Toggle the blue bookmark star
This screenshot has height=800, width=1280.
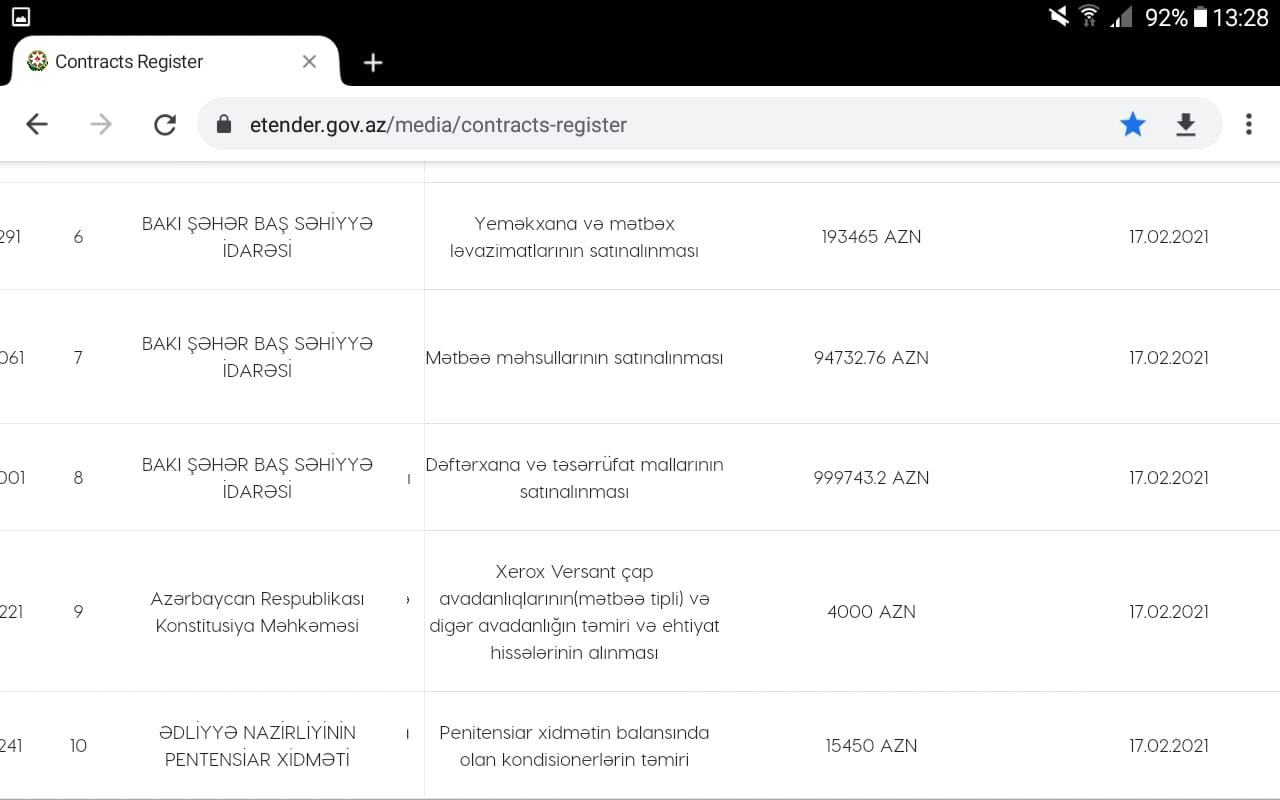(x=1132, y=124)
